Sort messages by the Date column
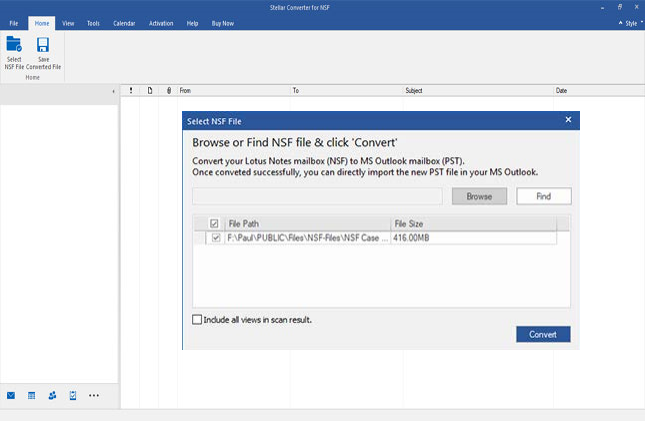Image resolution: width=645 pixels, height=421 pixels. (599, 91)
